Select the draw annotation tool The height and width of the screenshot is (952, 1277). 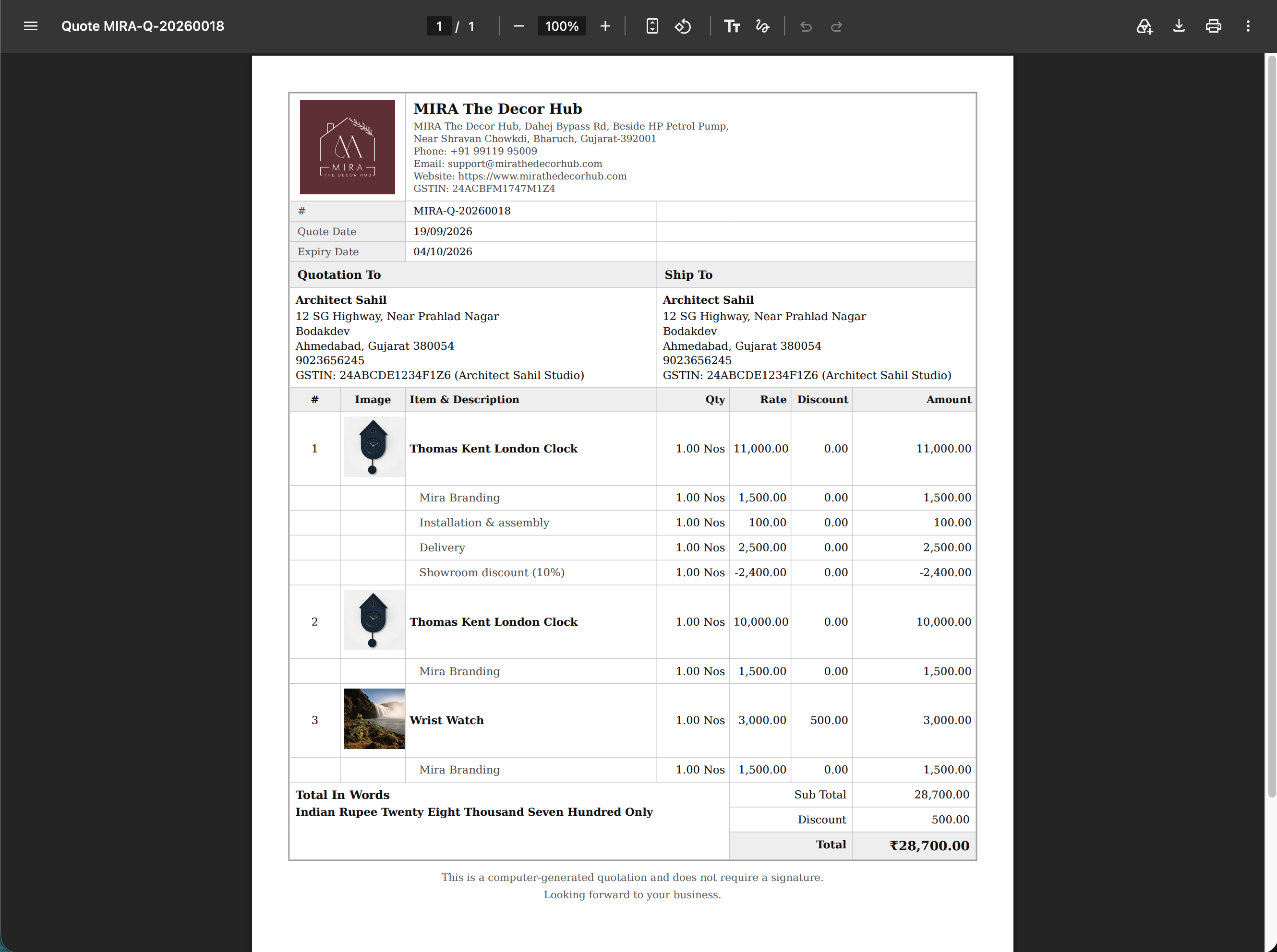pyautogui.click(x=762, y=26)
